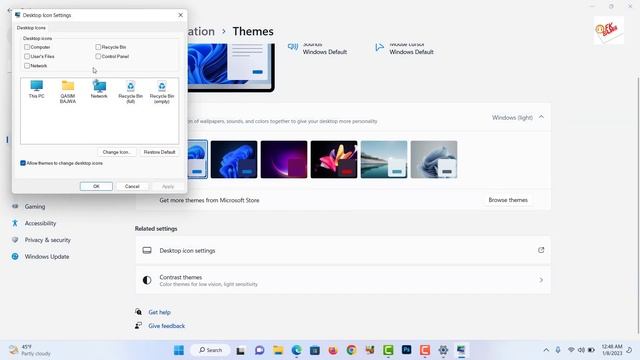The image size is (640, 360).
Task: Click the Contrast themes half-circle icon
Action: pos(147,280)
